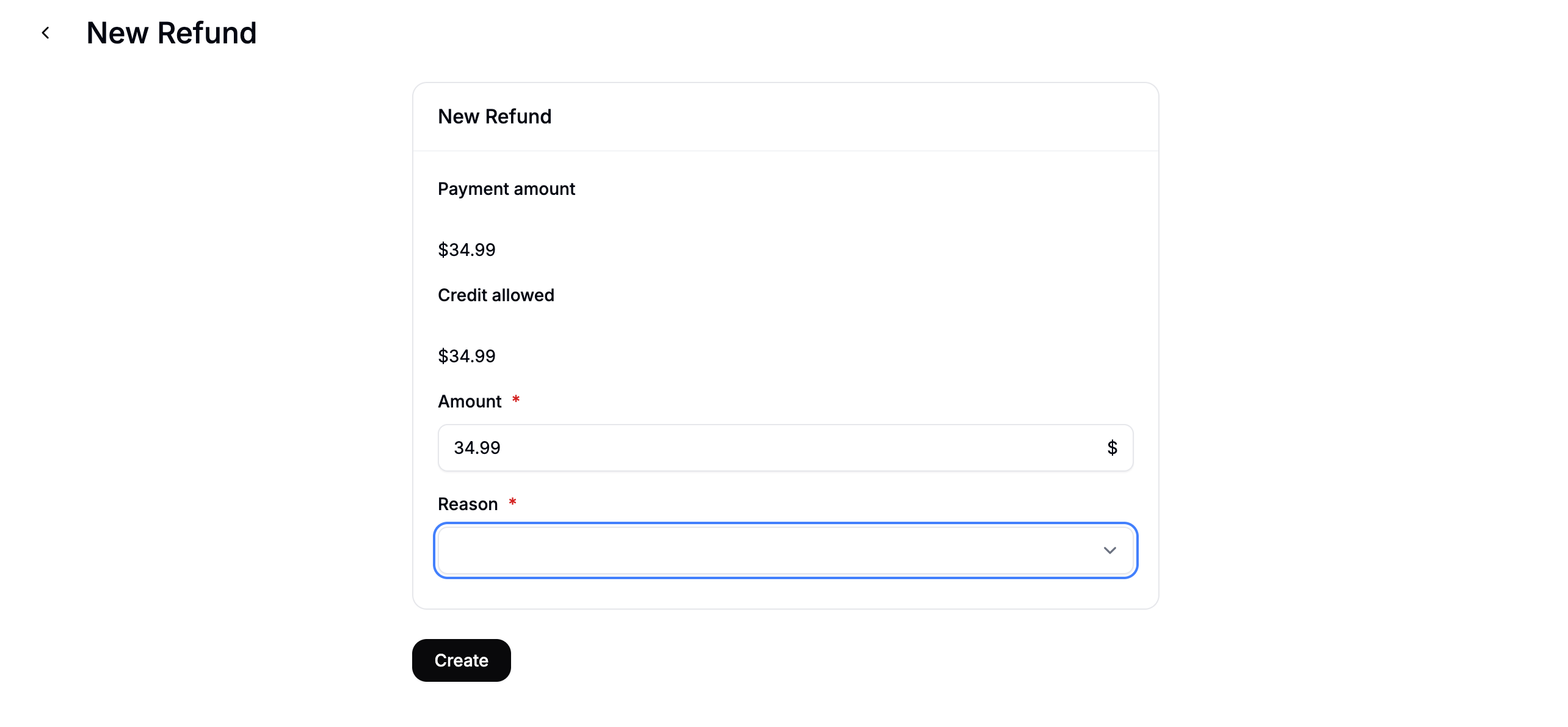Click the New Refund page heading
Screen dimensions: 1568x727
point(172,32)
